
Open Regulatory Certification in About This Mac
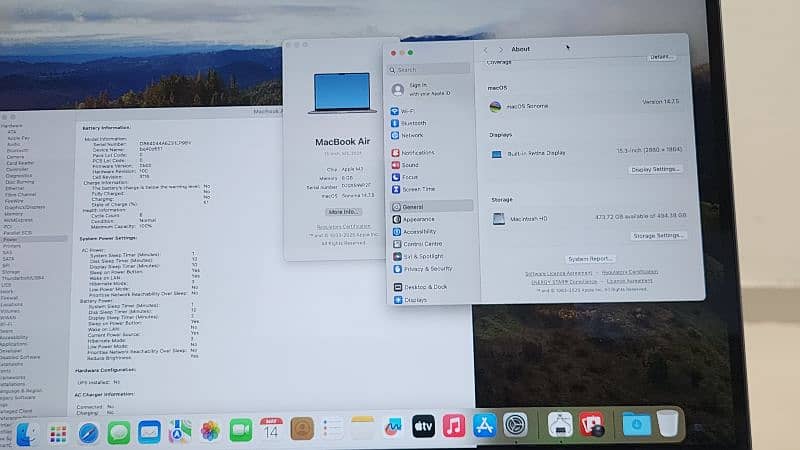tap(343, 227)
